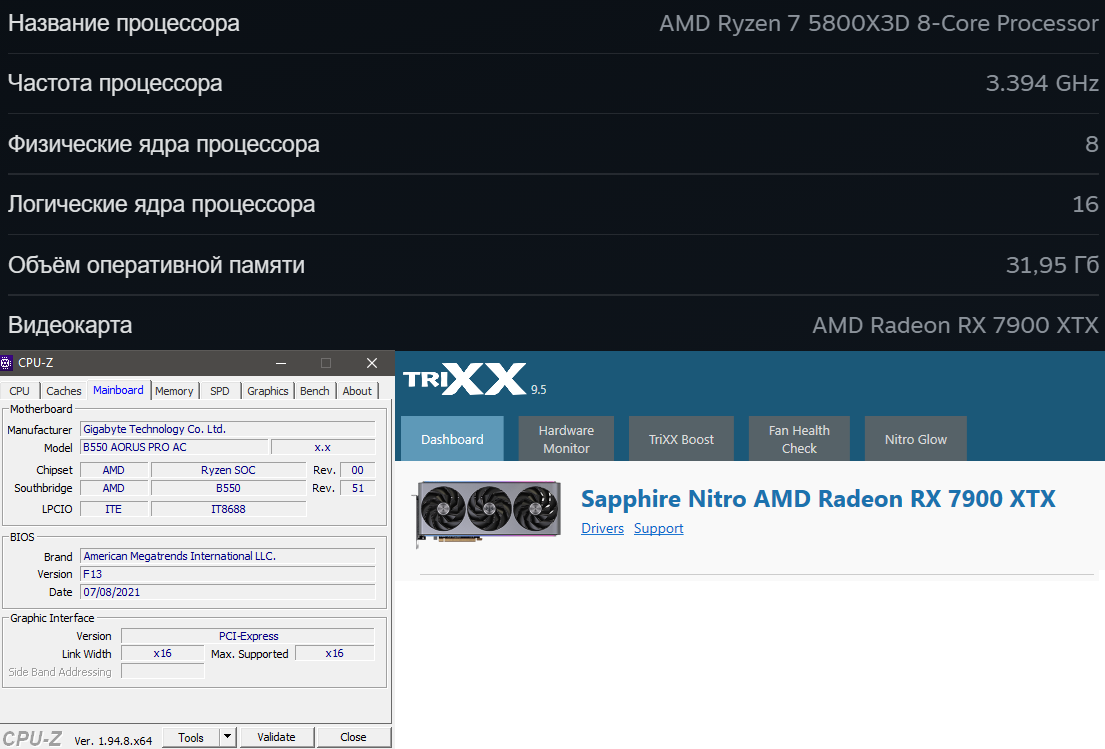This screenshot has height=749, width=1105.
Task: Click the model revision field x.x
Action: click(x=323, y=447)
